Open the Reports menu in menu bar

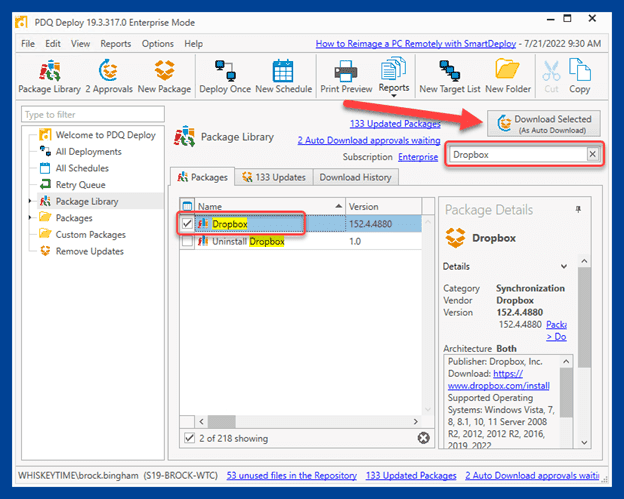pyautogui.click(x=115, y=43)
